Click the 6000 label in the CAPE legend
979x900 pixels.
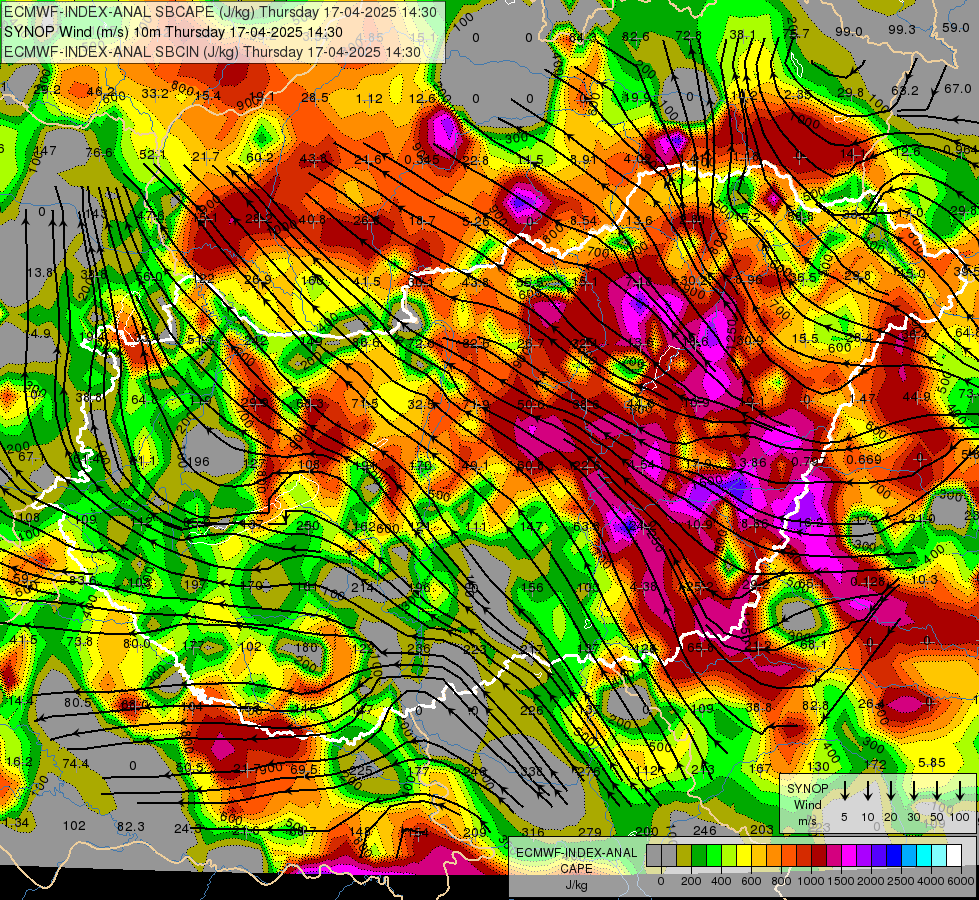[962, 881]
